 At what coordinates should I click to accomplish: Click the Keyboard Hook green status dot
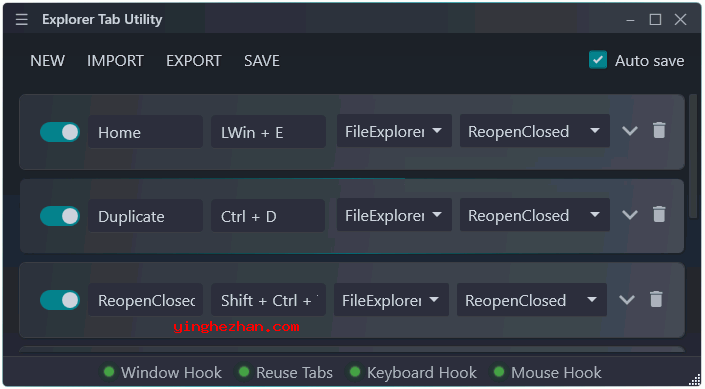(x=355, y=372)
